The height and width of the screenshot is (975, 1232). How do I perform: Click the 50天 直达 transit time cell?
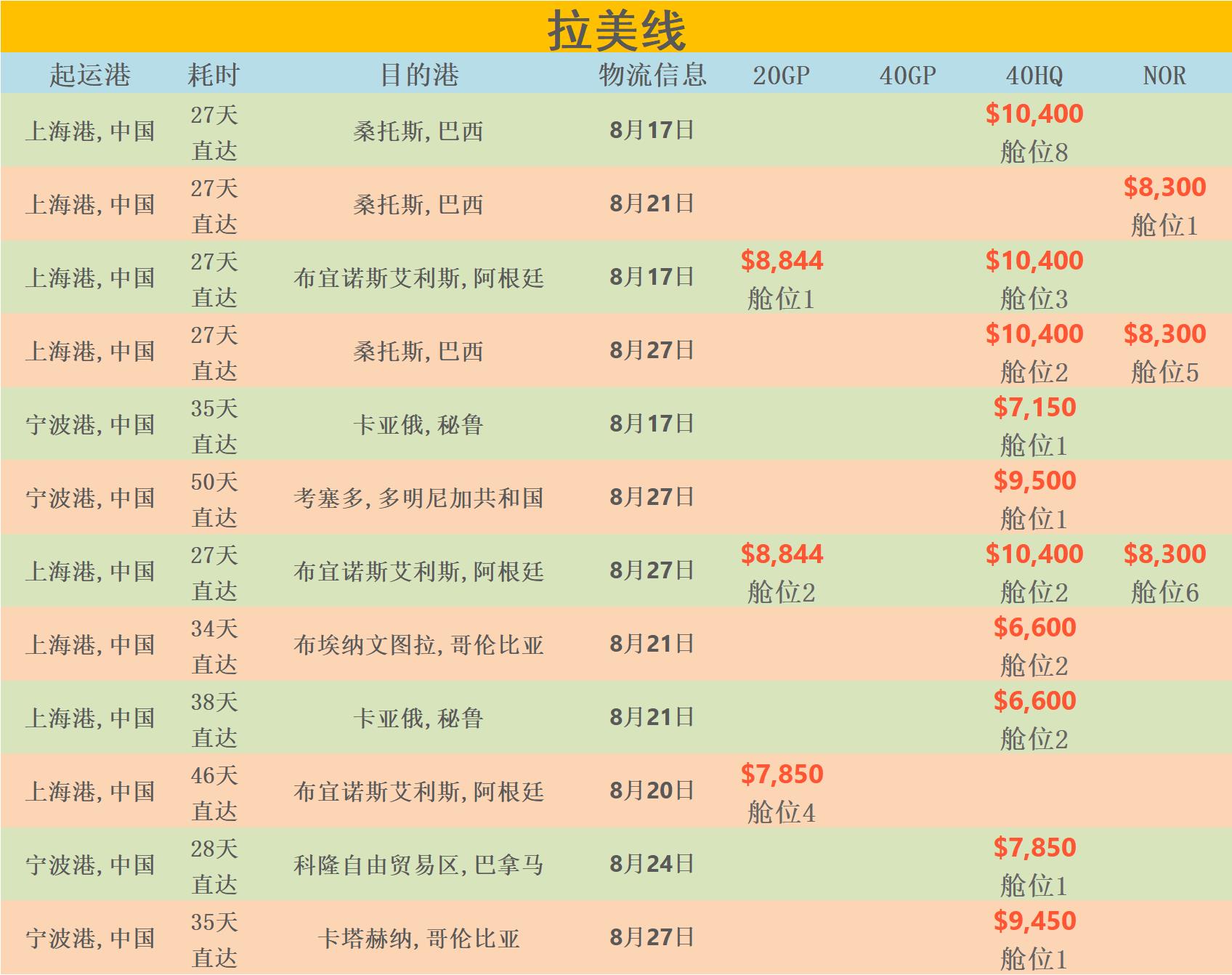click(x=214, y=499)
